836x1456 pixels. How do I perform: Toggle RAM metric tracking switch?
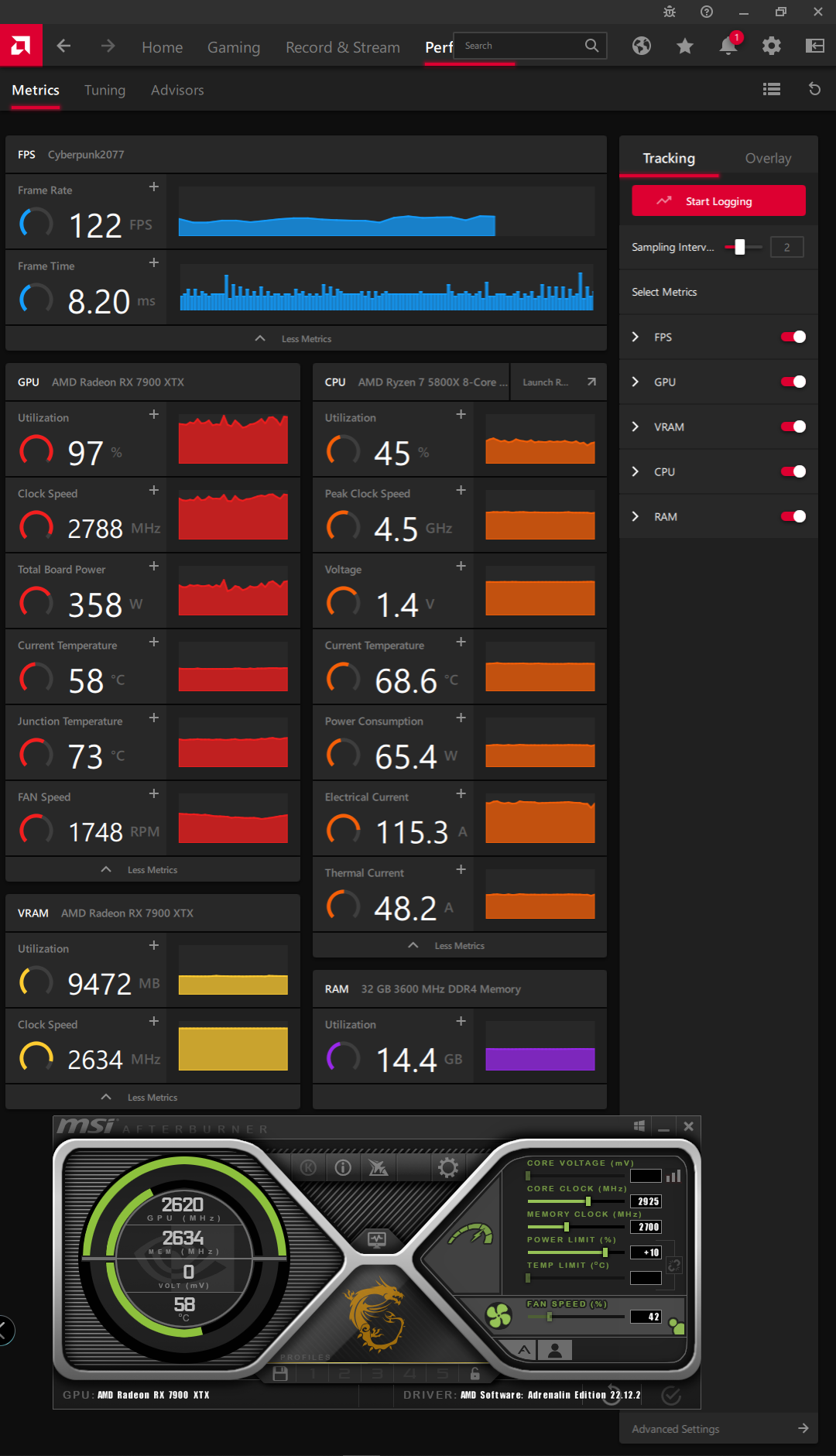793,516
